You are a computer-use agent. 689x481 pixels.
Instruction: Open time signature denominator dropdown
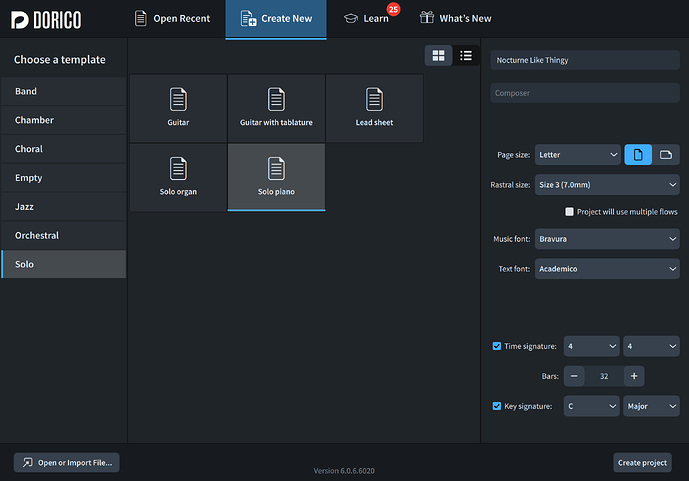651,346
